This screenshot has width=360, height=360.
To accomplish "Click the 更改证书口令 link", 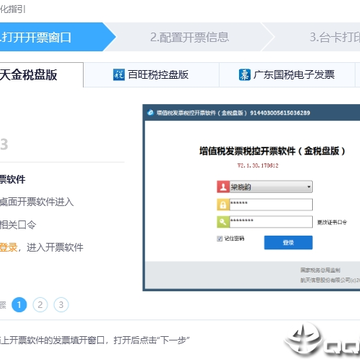I will point(332,222).
